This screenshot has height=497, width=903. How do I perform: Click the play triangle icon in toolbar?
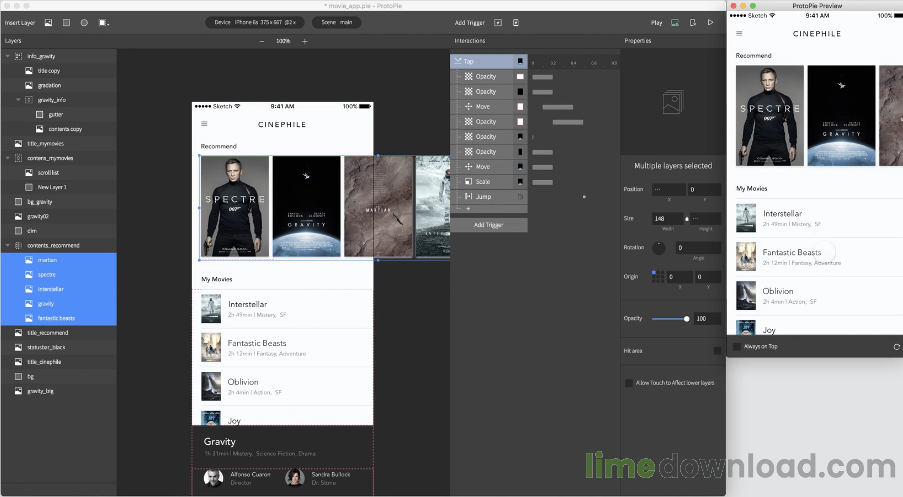pyautogui.click(x=711, y=22)
